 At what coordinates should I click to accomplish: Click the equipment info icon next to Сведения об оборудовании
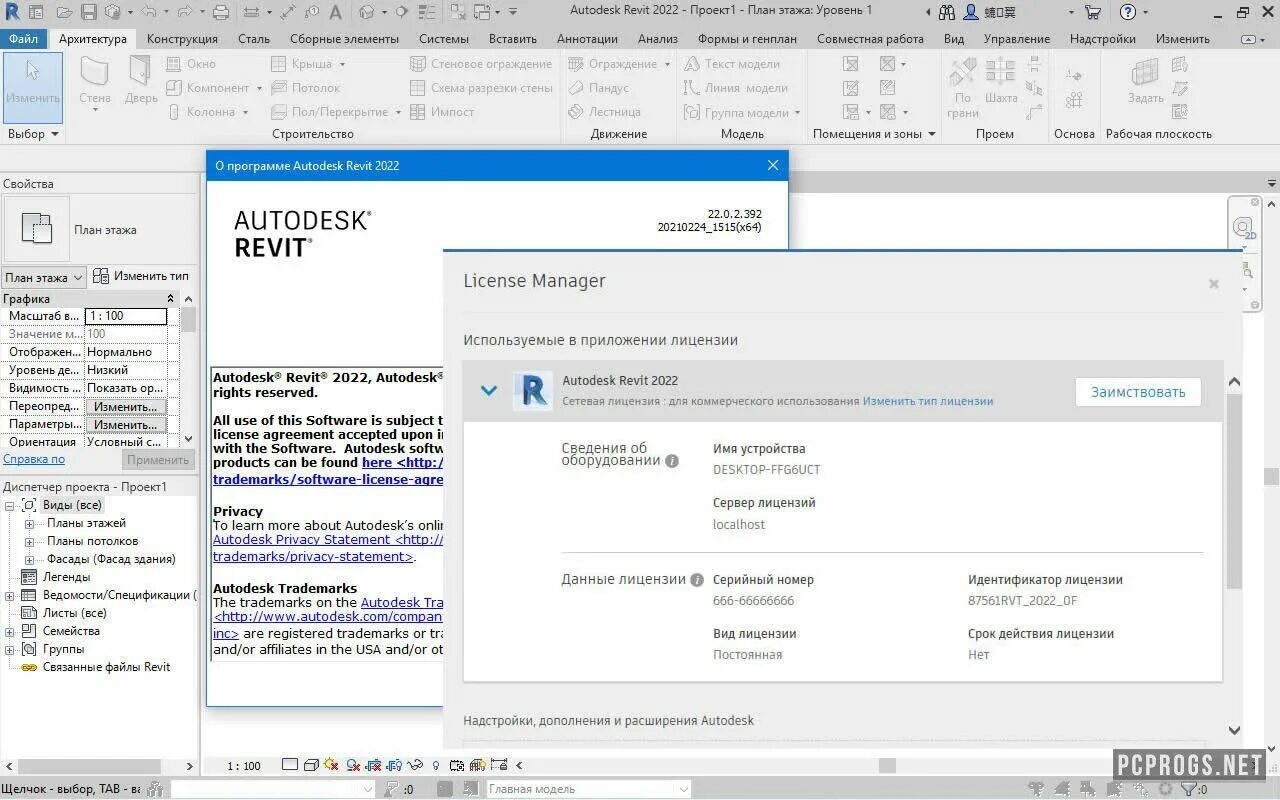(672, 461)
